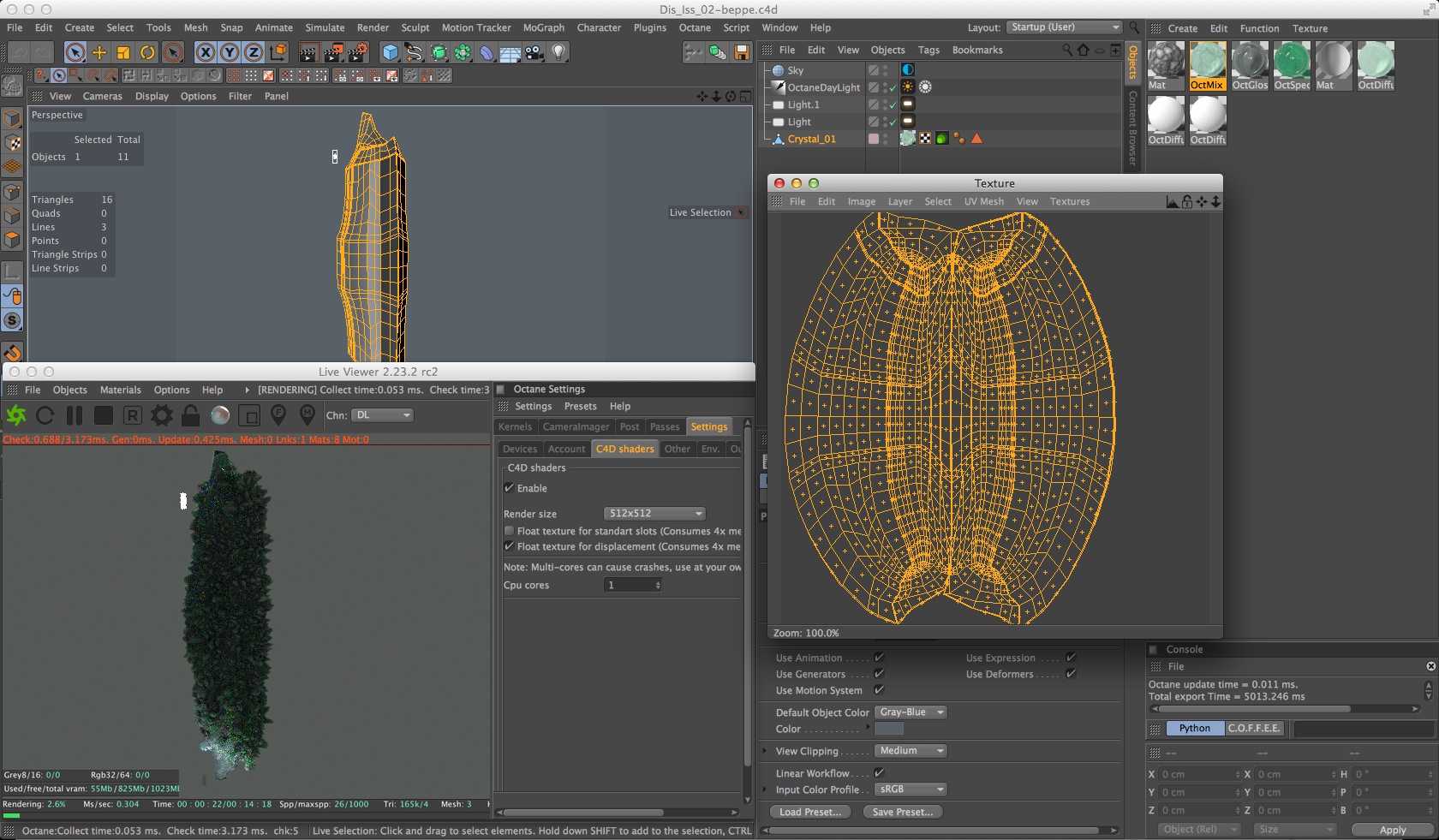Click the Live Viewer settings gear icon

(x=161, y=416)
